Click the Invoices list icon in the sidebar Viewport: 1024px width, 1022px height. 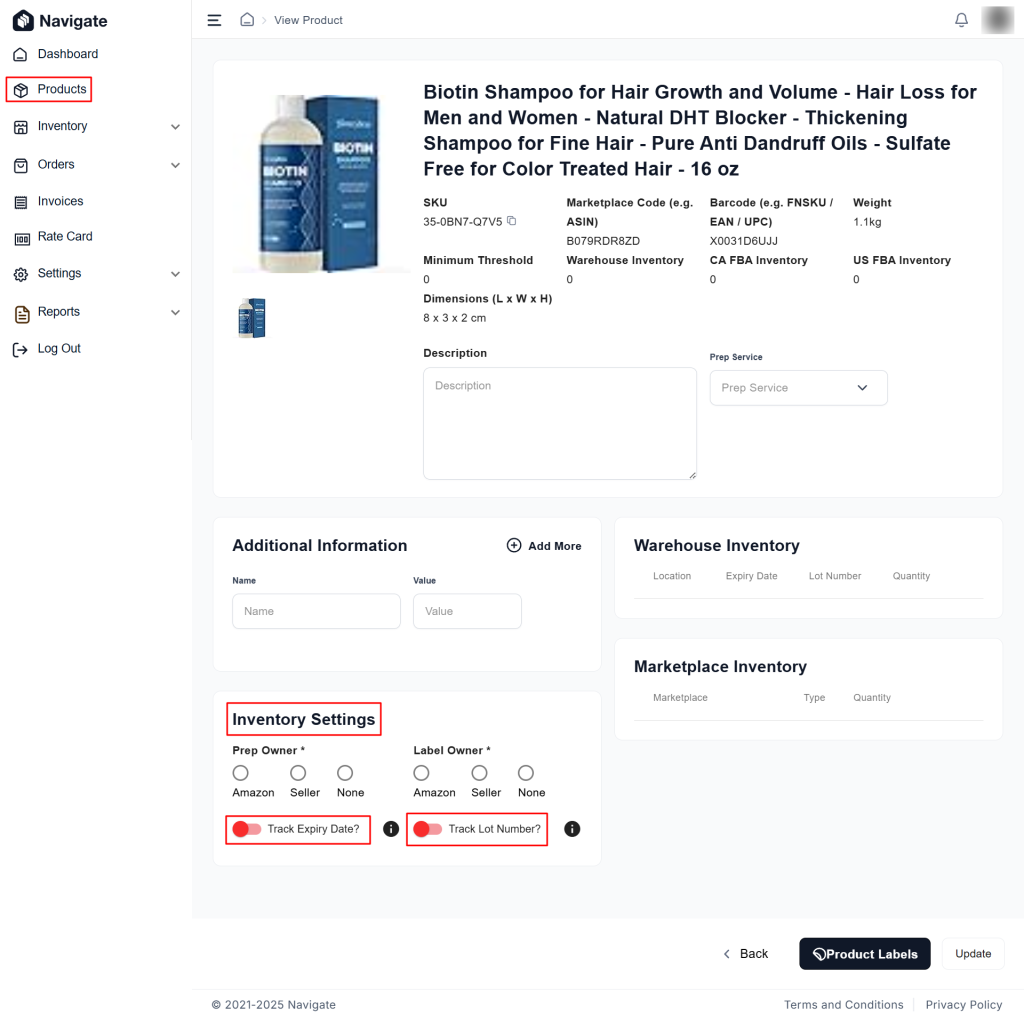pos(21,202)
